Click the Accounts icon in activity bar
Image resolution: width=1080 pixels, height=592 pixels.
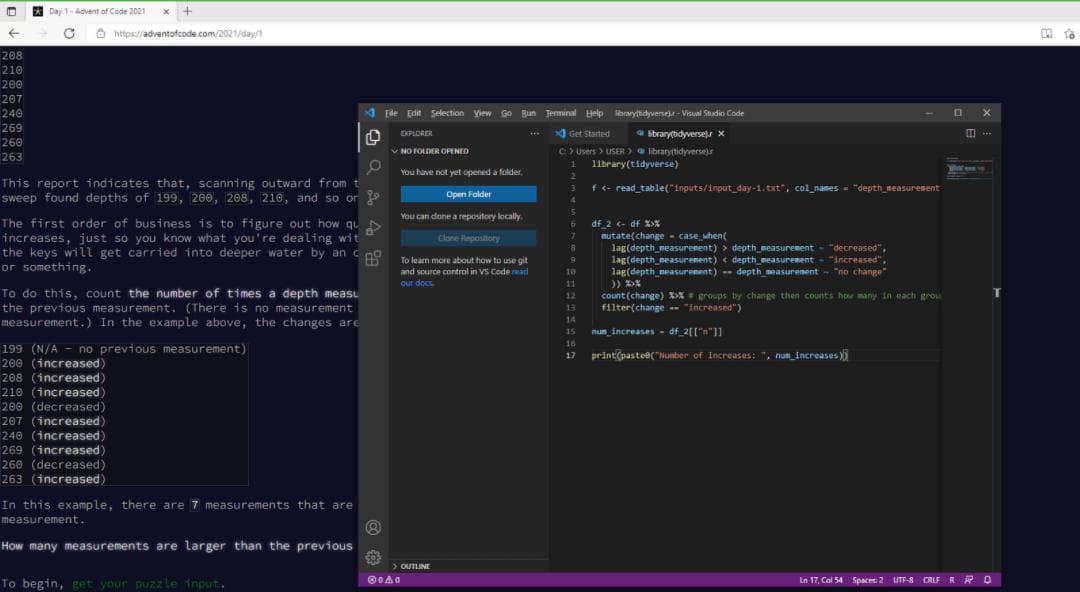click(373, 527)
